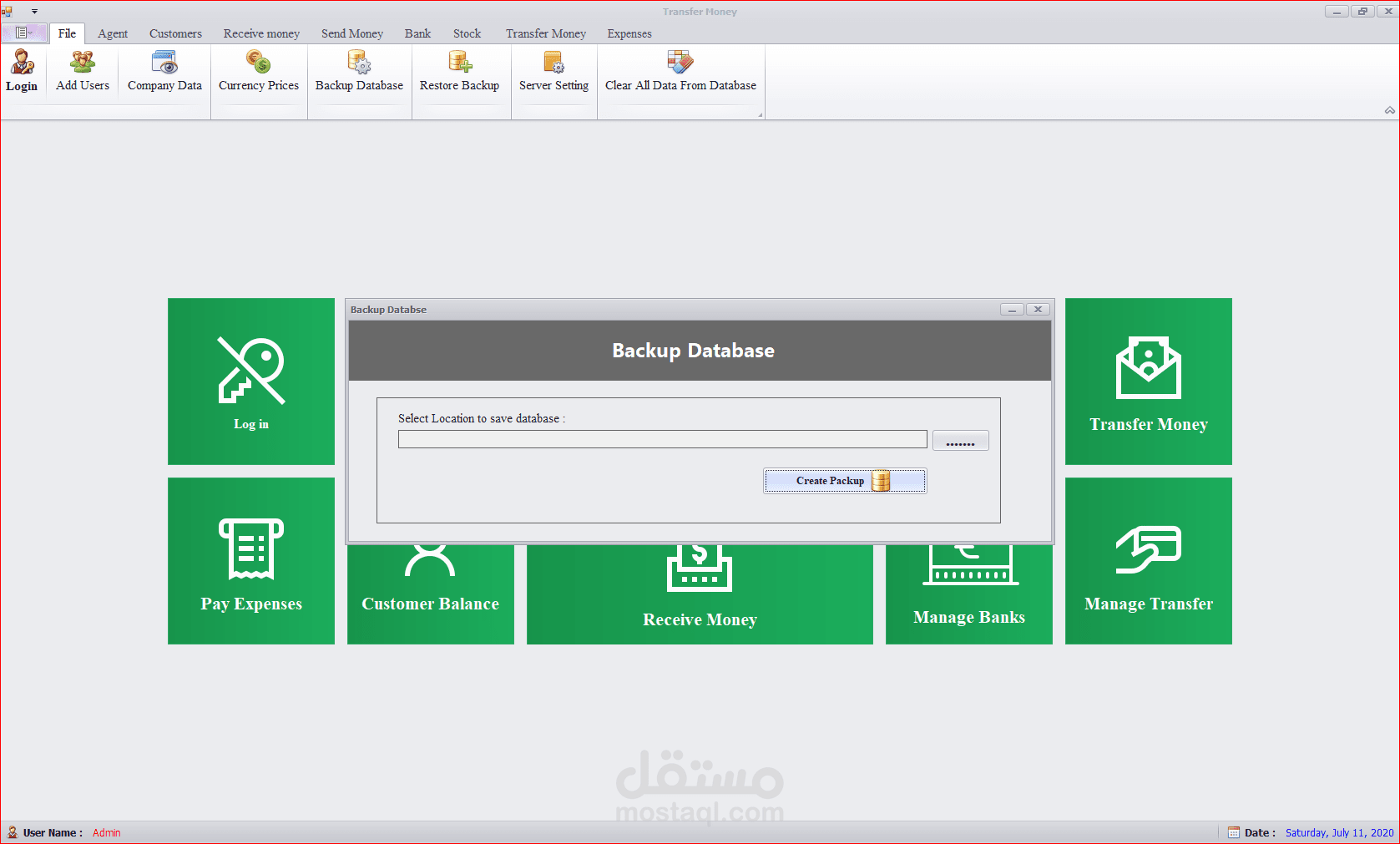Image resolution: width=1400 pixels, height=844 pixels.
Task: Switch to the Expenses tab
Action: 629,33
